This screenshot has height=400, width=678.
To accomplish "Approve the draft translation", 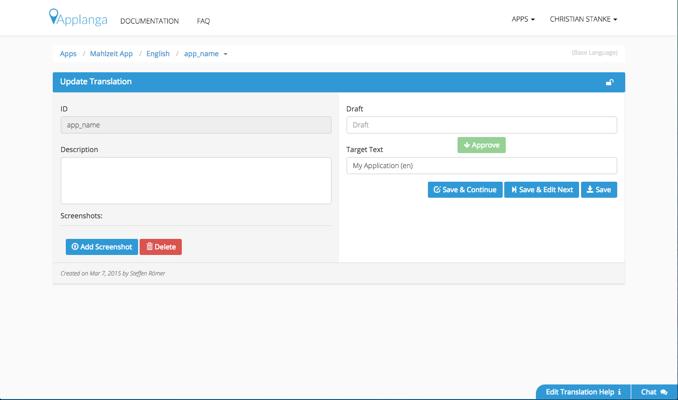I will click(481, 145).
